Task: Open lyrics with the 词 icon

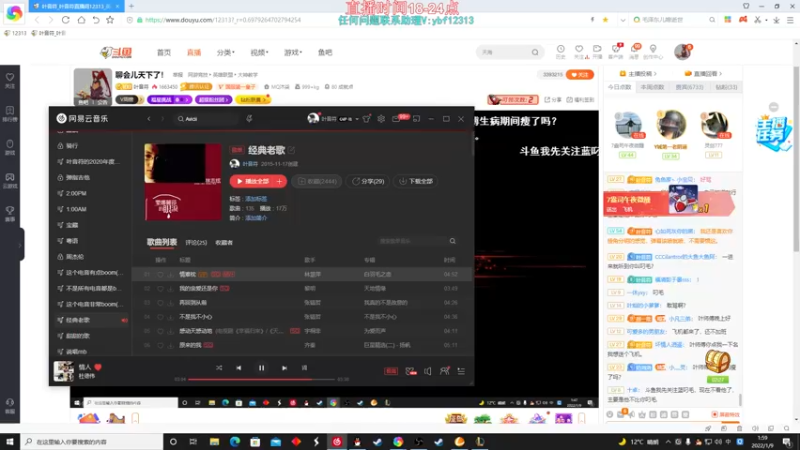Action: click(304, 368)
